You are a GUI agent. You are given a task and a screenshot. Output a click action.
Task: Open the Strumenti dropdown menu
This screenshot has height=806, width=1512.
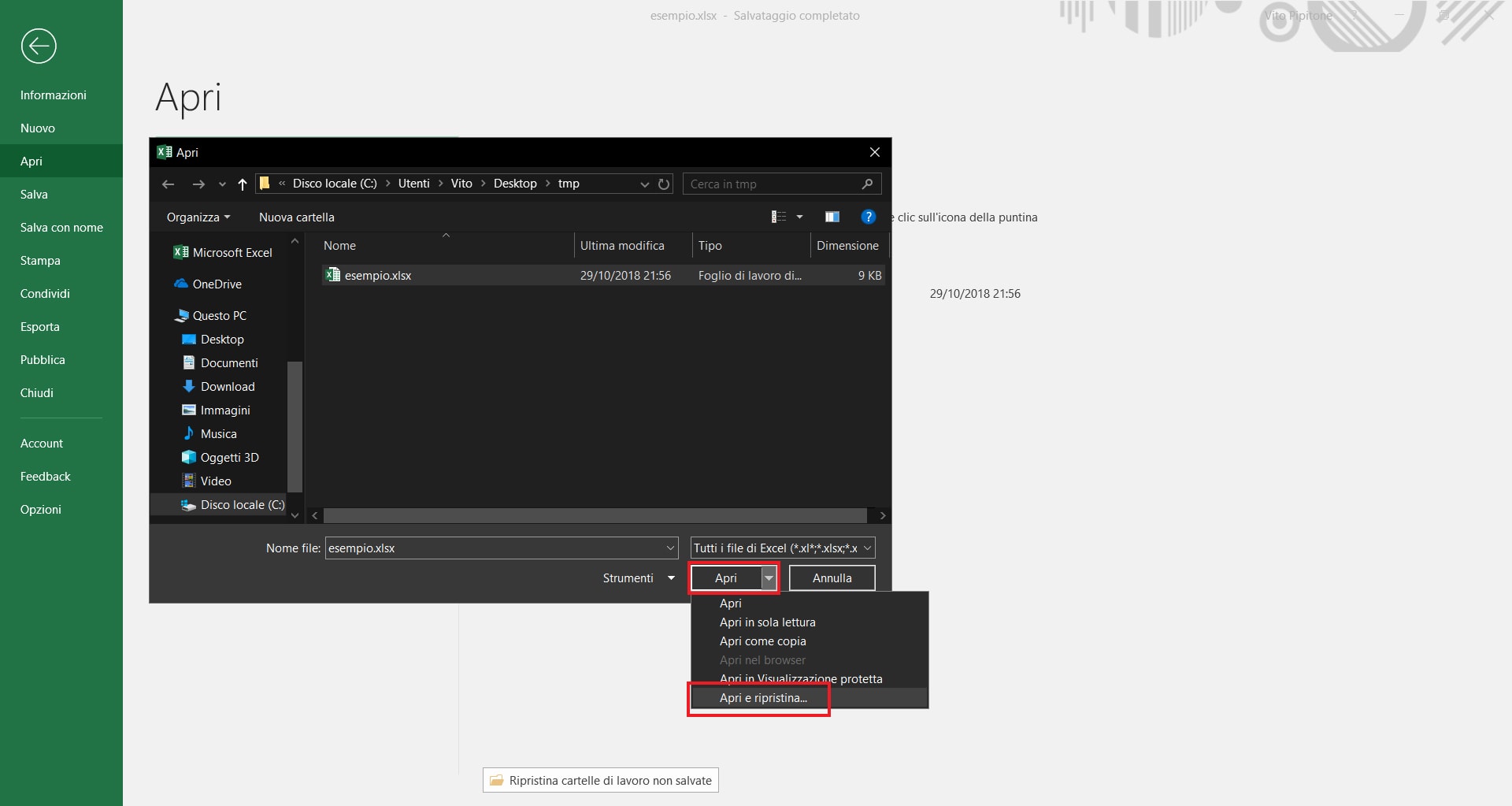pyautogui.click(x=639, y=578)
